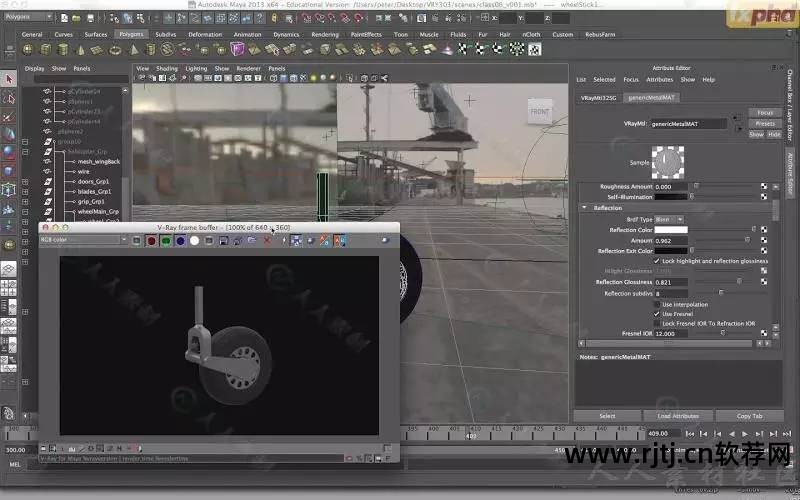Click the Copy Tab button

(749, 416)
